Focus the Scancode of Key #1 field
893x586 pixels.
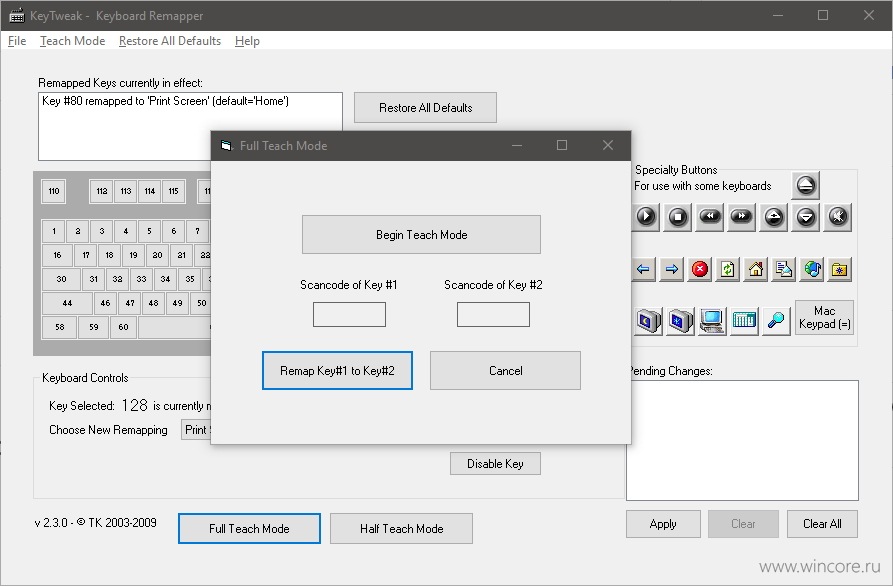coord(349,314)
